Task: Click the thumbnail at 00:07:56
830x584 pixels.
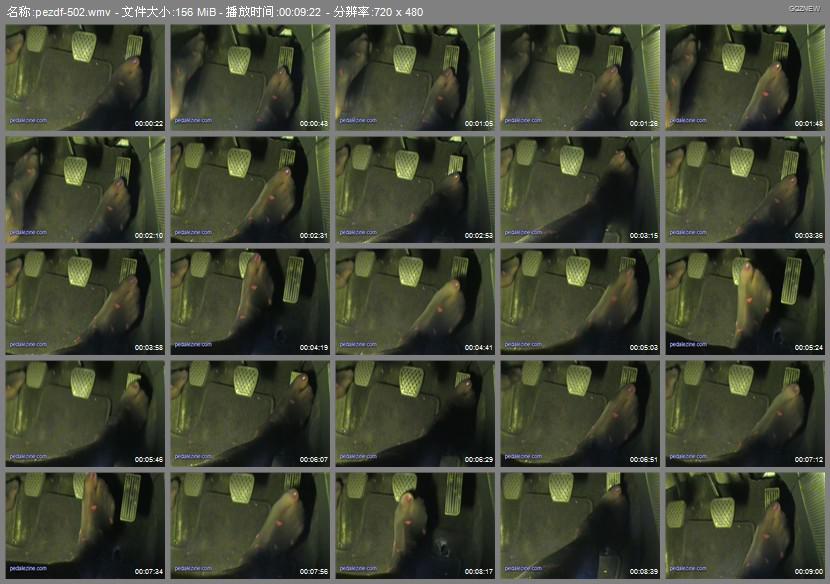Action: [250, 526]
